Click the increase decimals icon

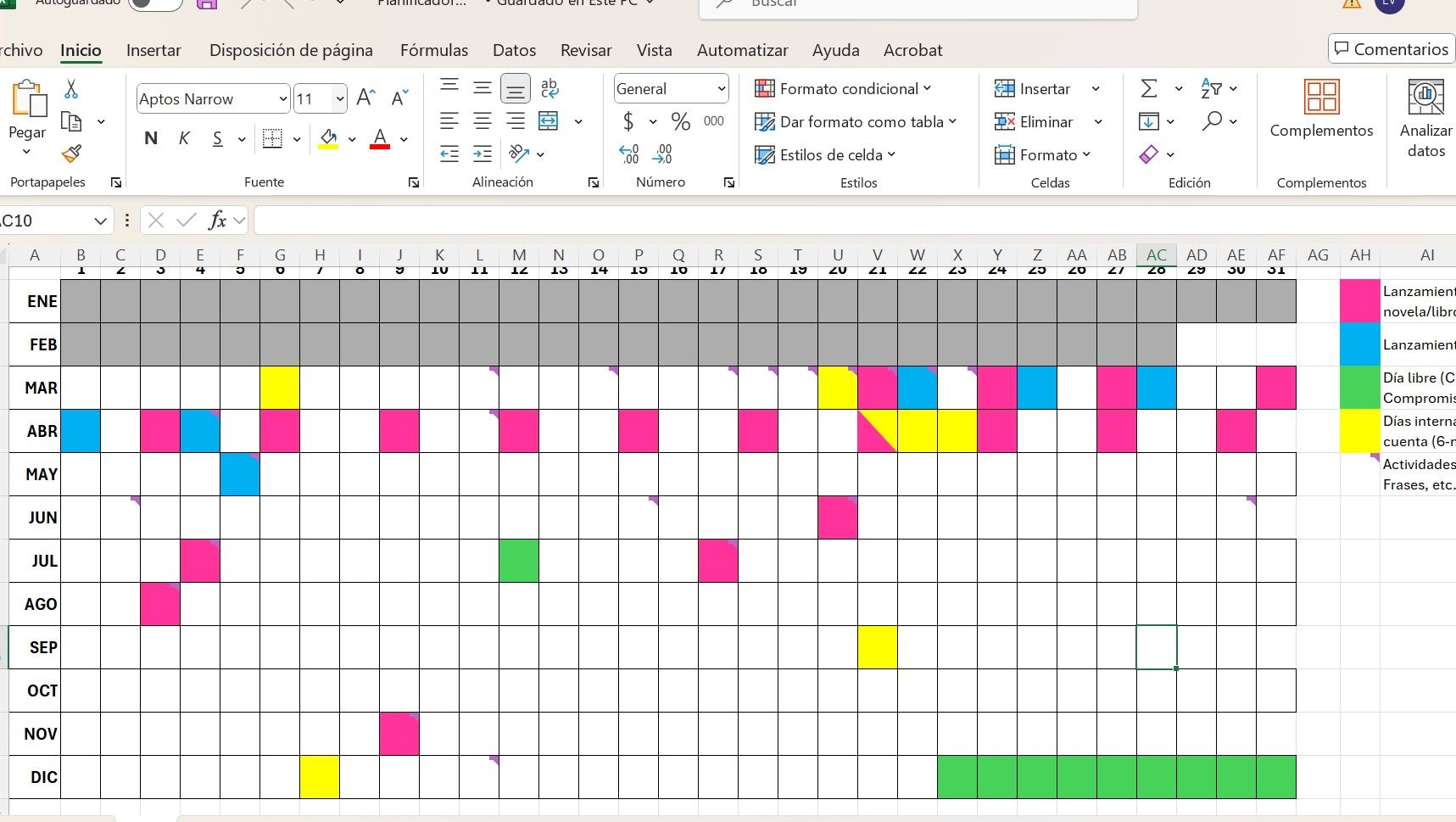tap(628, 154)
